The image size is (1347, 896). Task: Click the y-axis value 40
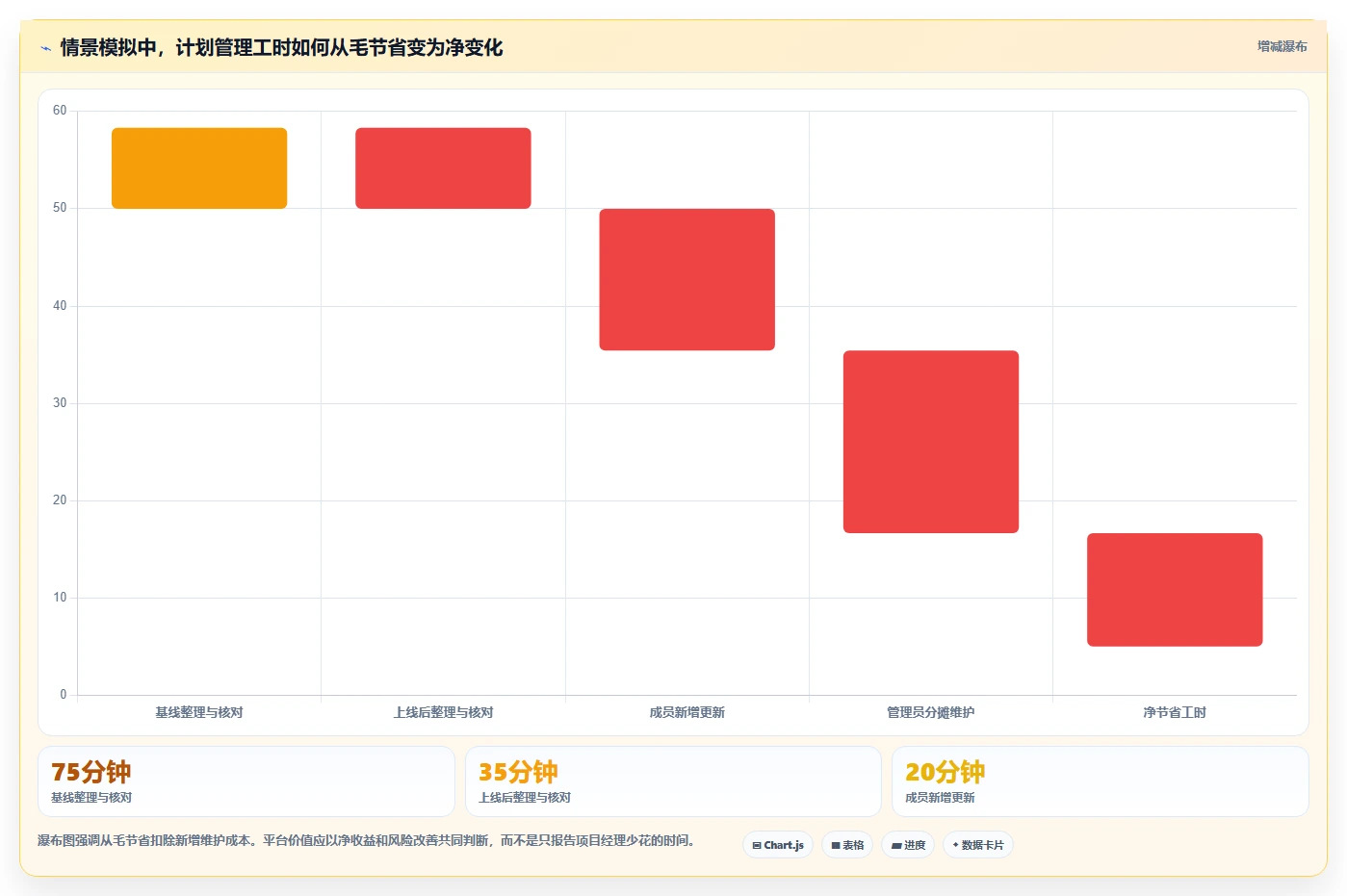[60, 306]
